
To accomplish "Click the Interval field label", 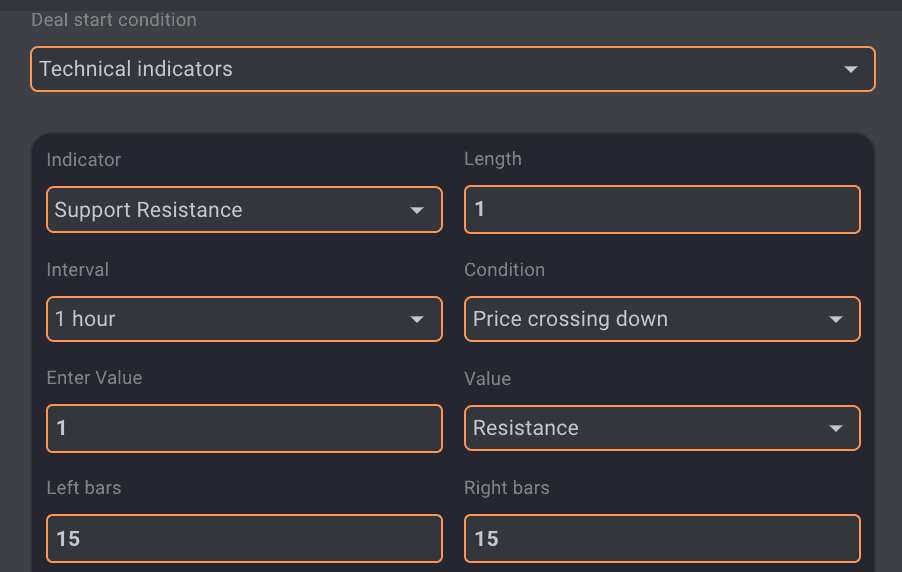I will click(x=78, y=270).
